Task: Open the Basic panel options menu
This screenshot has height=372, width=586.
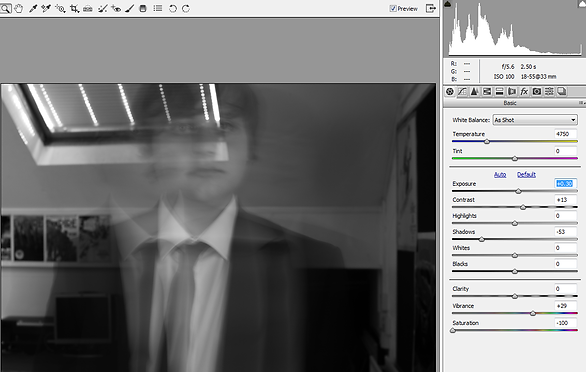Action: coord(581,103)
